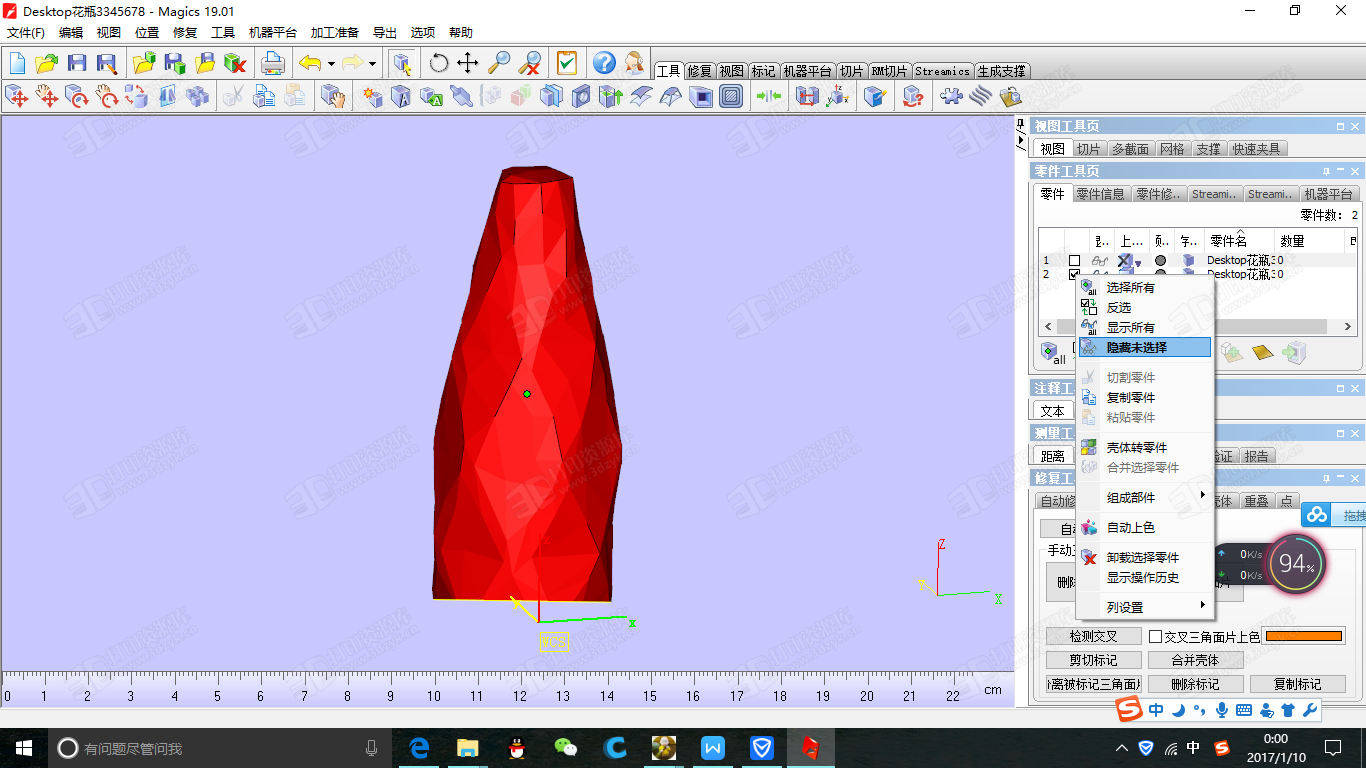The image size is (1366, 768).
Task: Untick the checkbox for part row 2
Action: click(x=1074, y=274)
